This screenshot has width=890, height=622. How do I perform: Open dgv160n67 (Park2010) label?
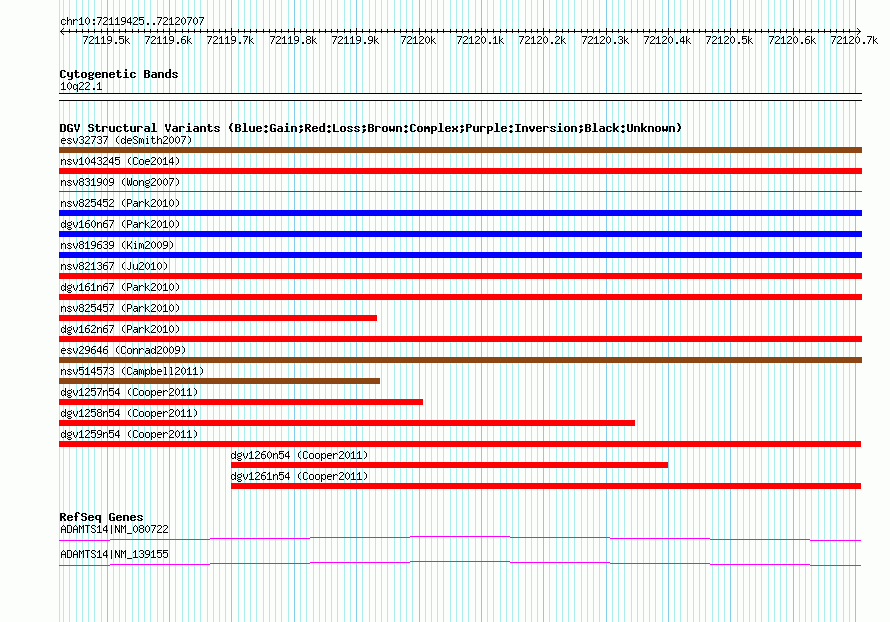coord(120,224)
